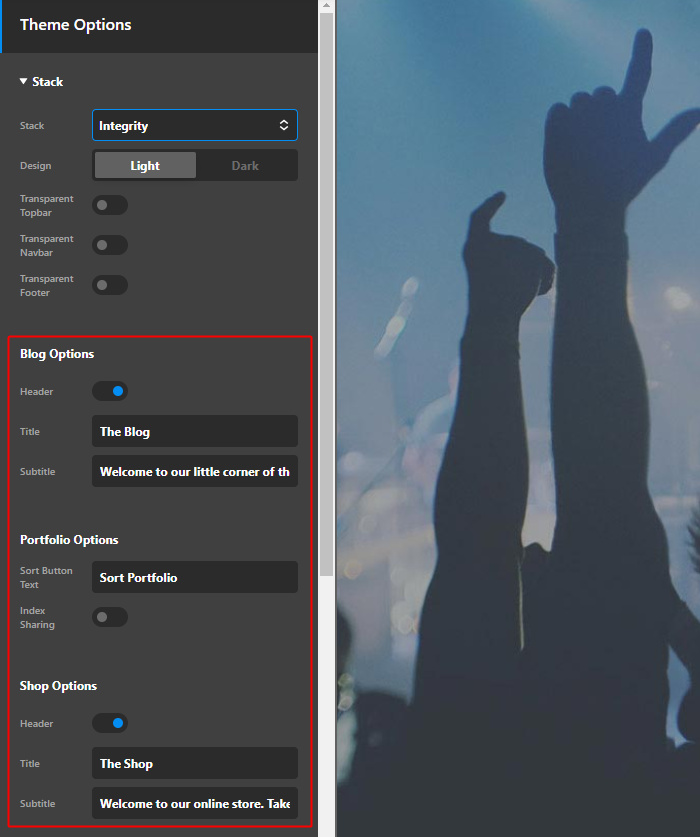Click the Blog Title field containing The Blog
Screen dimensions: 700x837
point(195,431)
